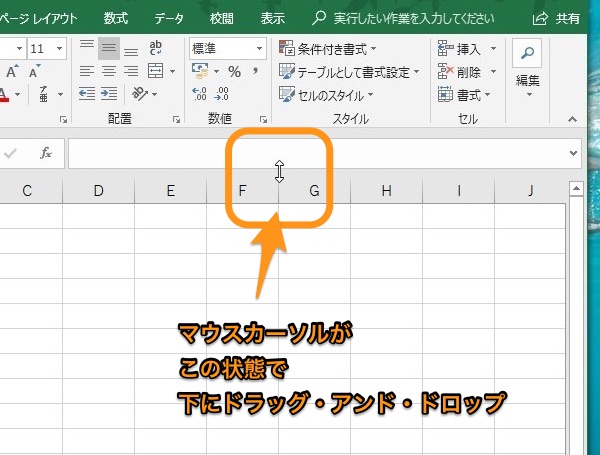
Task: Click the comma style icon
Action: click(257, 72)
